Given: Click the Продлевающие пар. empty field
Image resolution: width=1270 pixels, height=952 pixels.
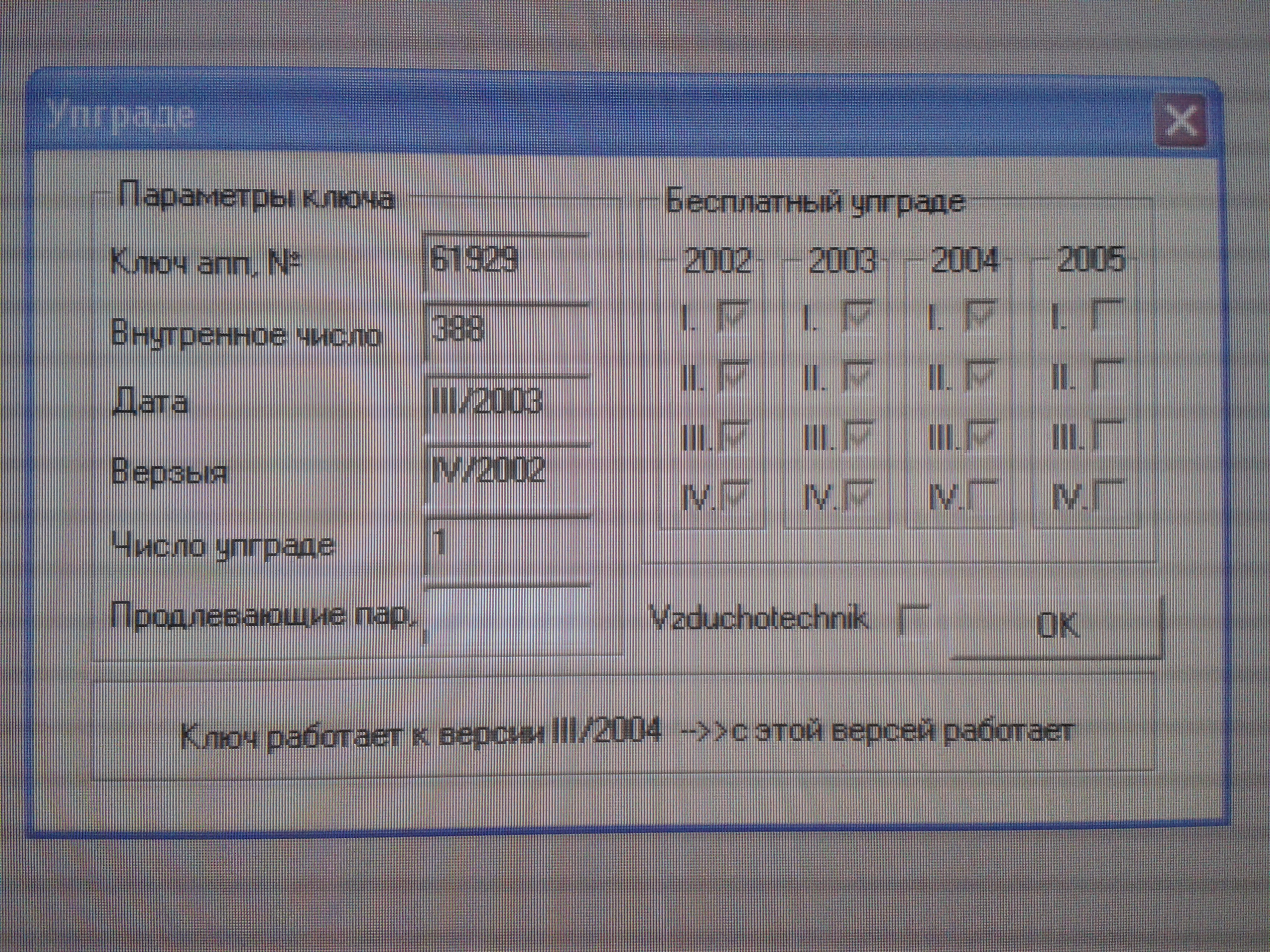Looking at the screenshot, I should (x=508, y=617).
